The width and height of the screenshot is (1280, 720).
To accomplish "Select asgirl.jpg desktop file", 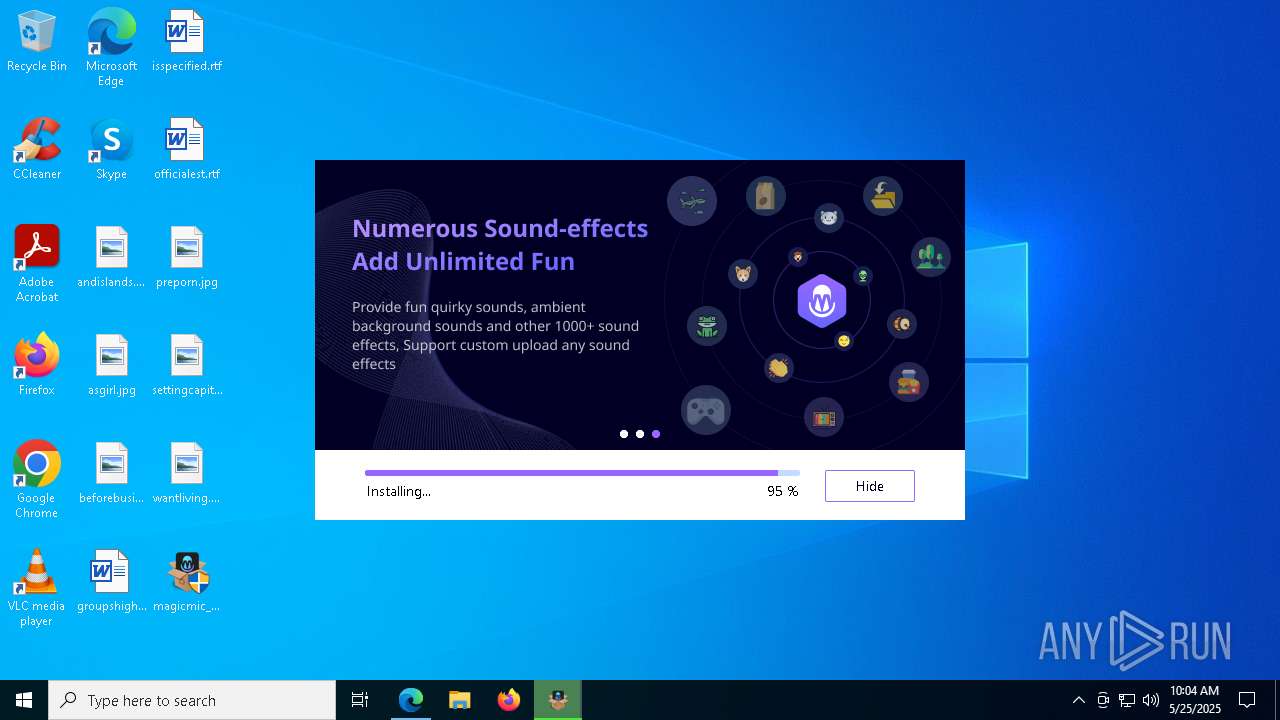I will (x=112, y=366).
